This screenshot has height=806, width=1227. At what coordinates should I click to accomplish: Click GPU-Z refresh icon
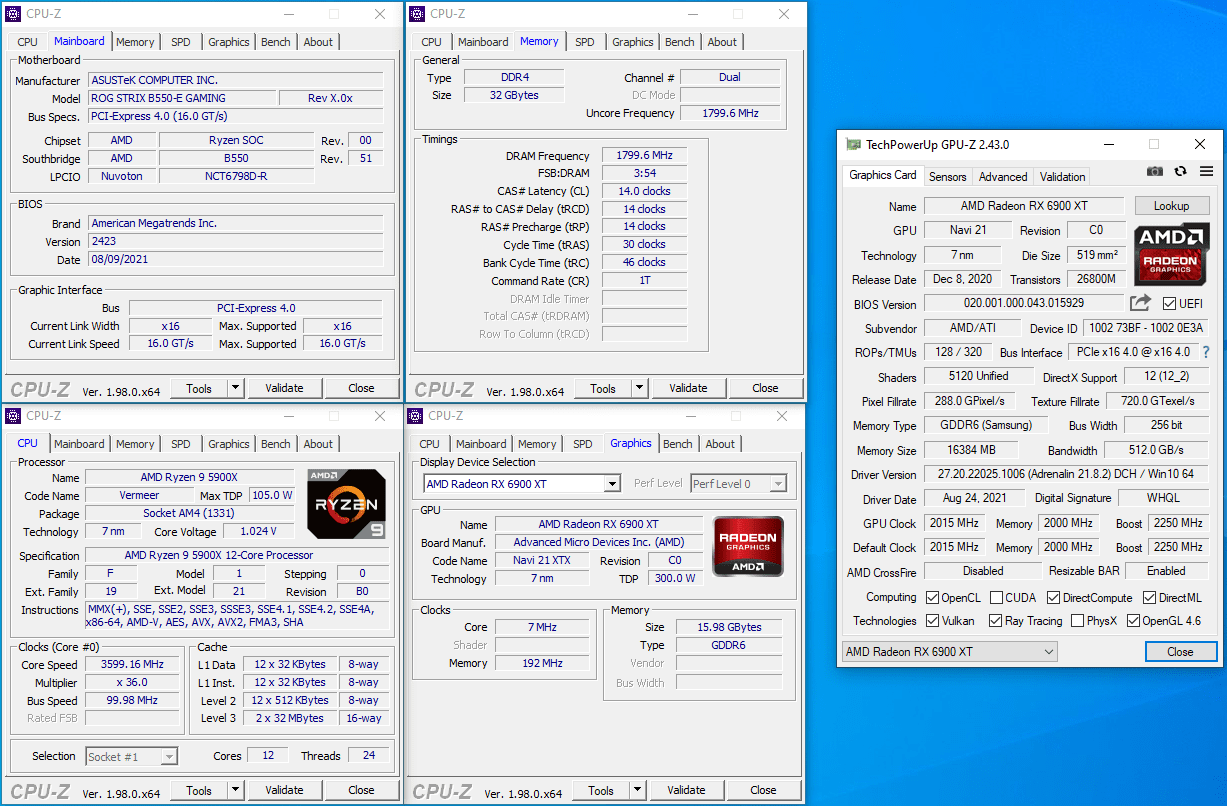[1181, 172]
